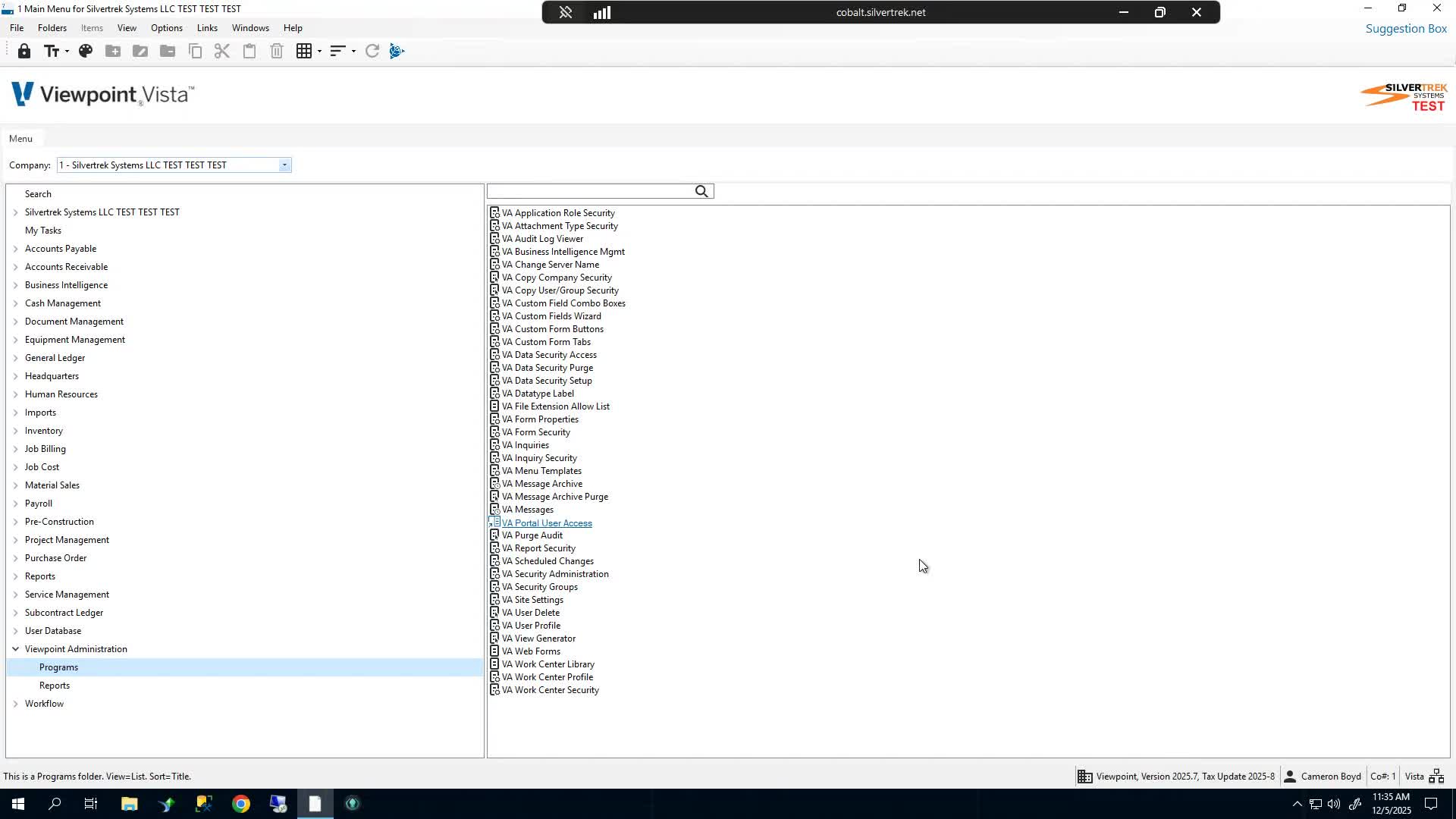Image resolution: width=1456 pixels, height=819 pixels.
Task: Open the Help menu
Action: click(293, 28)
